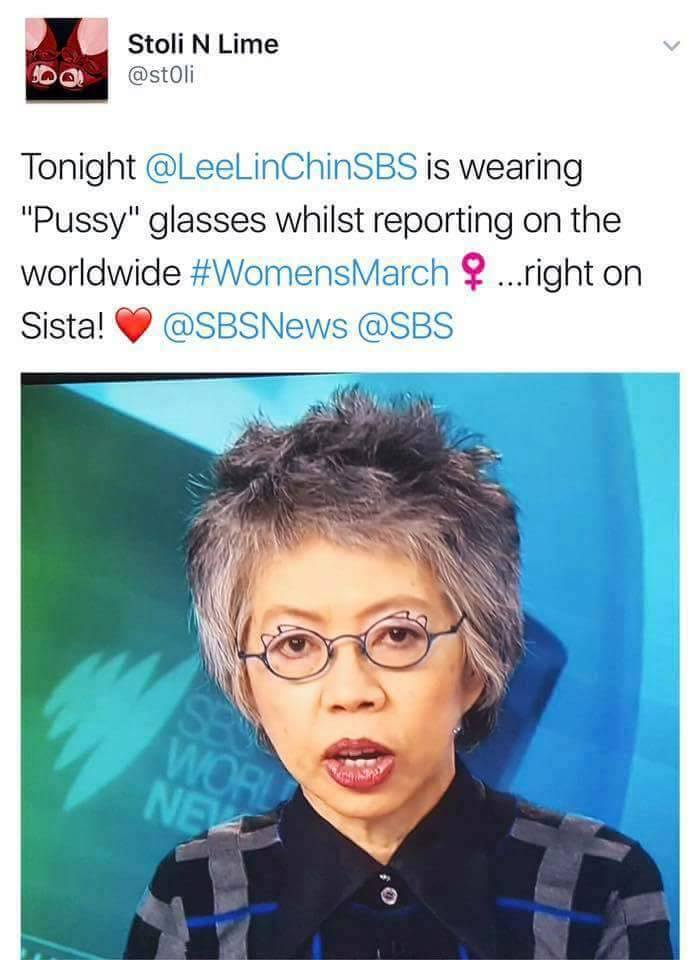Screen dimensions: 700x960
Task: Open the @SBS mention
Action: [x=405, y=325]
